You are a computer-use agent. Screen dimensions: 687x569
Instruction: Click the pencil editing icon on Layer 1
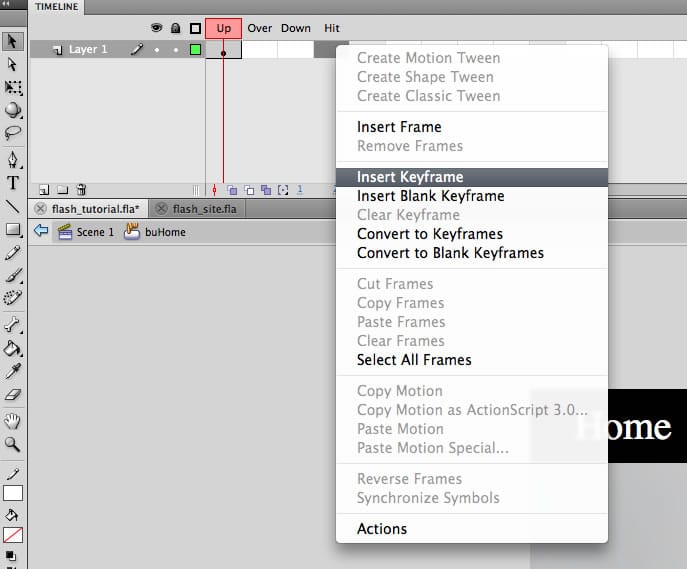137,49
